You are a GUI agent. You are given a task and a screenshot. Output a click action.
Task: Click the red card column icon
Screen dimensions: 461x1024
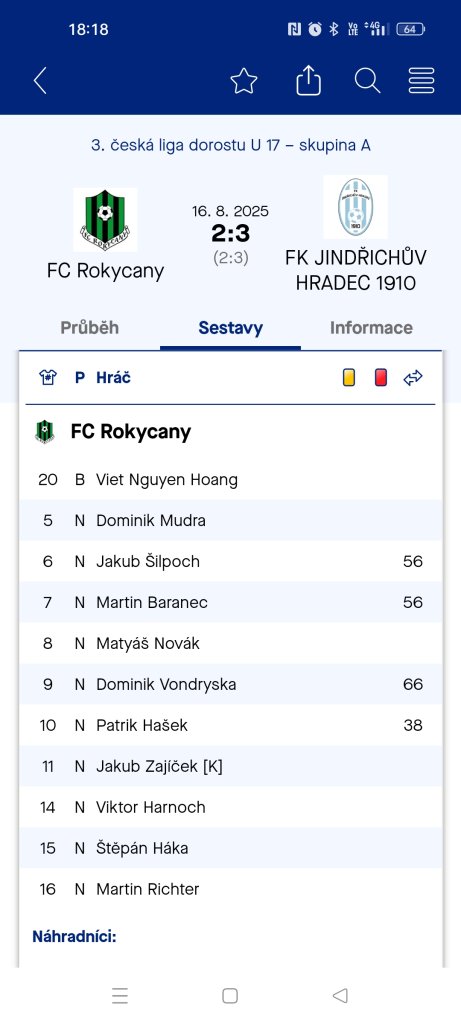click(381, 377)
